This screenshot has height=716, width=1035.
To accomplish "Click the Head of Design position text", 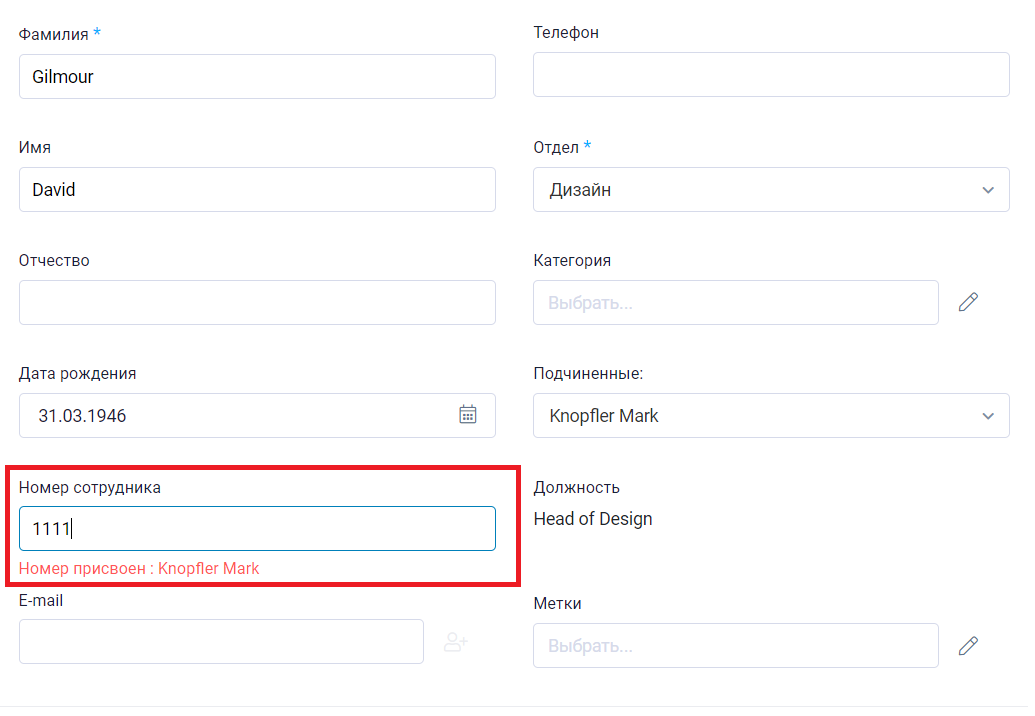I will point(593,519).
